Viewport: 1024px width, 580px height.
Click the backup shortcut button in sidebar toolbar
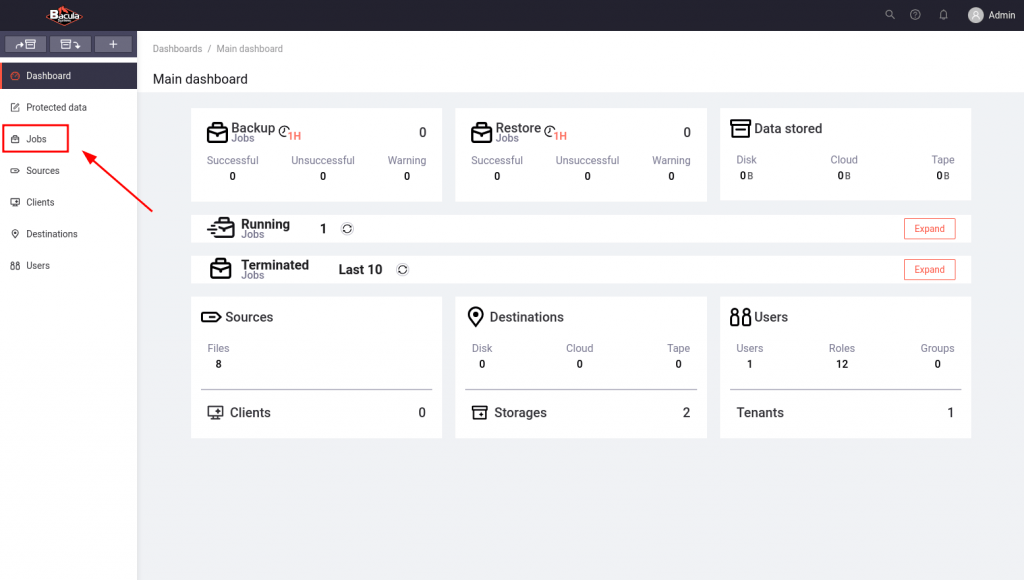click(x=25, y=44)
